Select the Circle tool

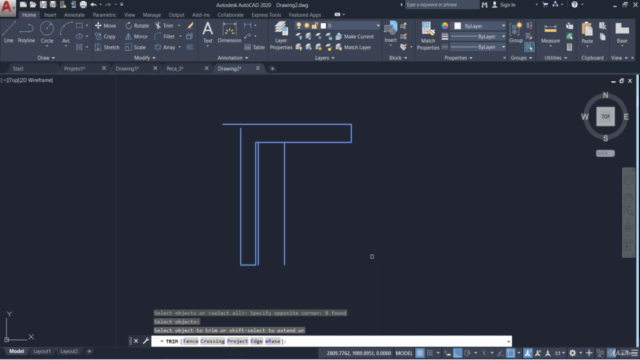click(47, 32)
